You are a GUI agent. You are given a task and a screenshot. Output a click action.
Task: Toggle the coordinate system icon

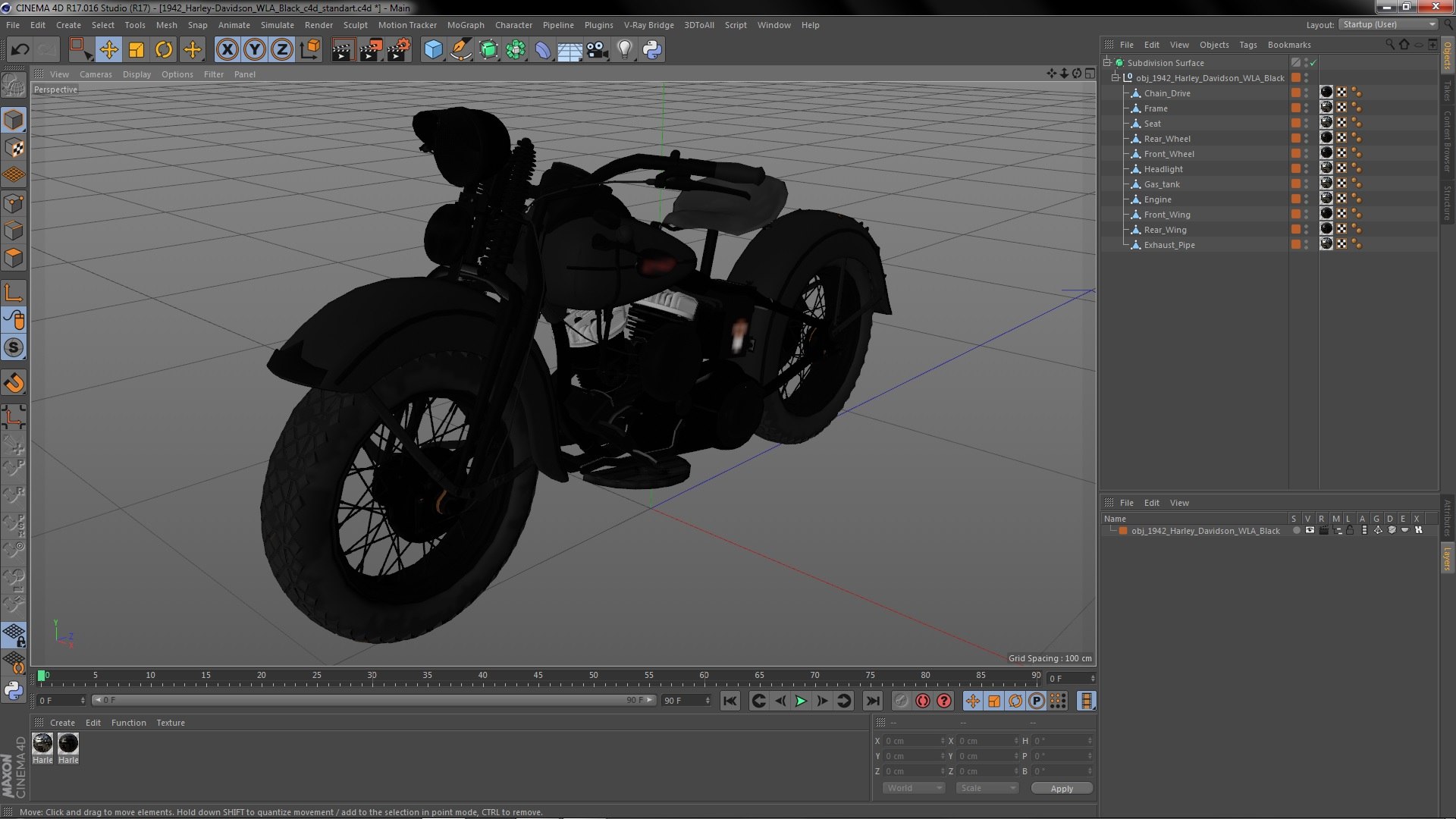(x=310, y=50)
